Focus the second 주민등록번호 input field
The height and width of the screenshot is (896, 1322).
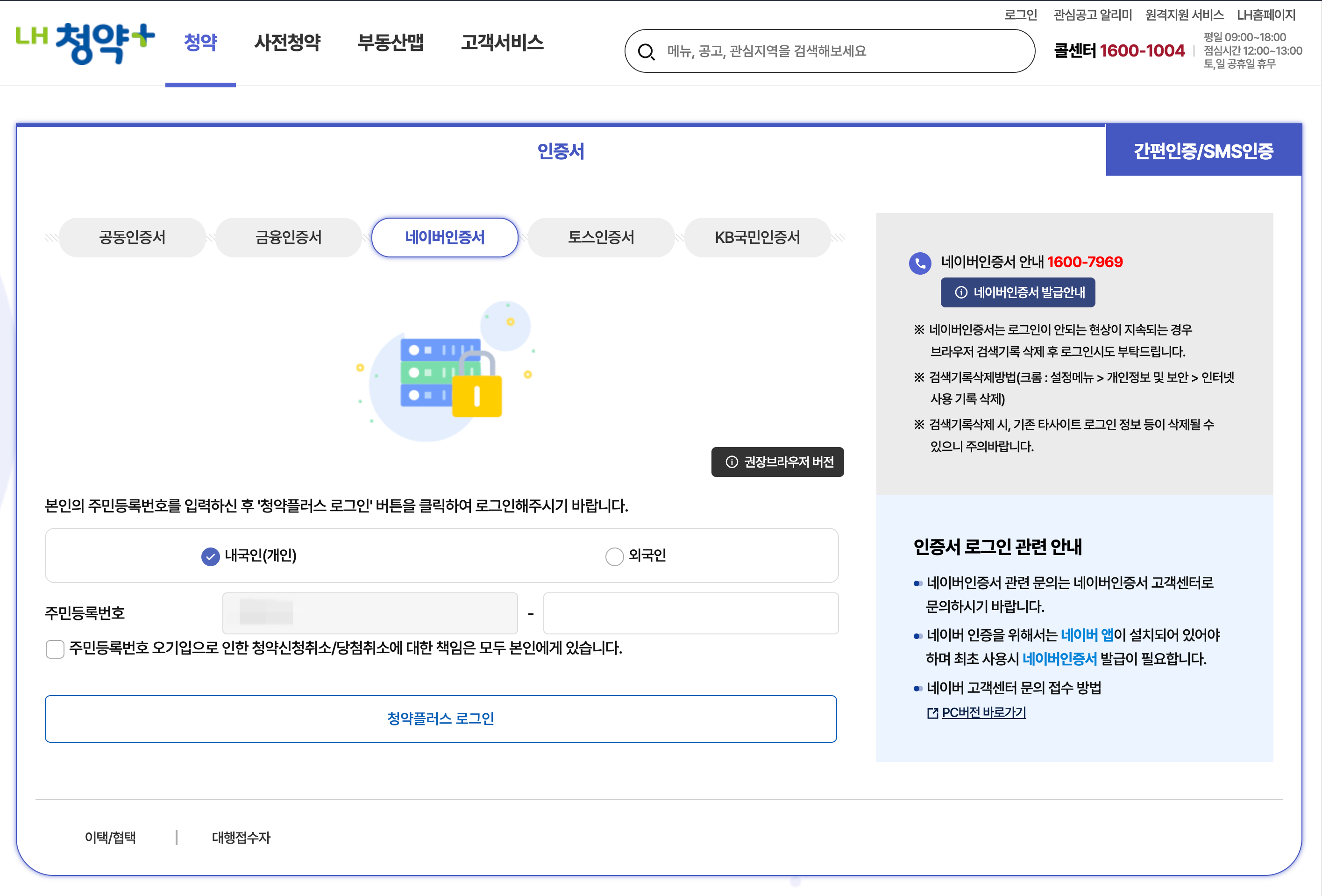pyautogui.click(x=690, y=613)
